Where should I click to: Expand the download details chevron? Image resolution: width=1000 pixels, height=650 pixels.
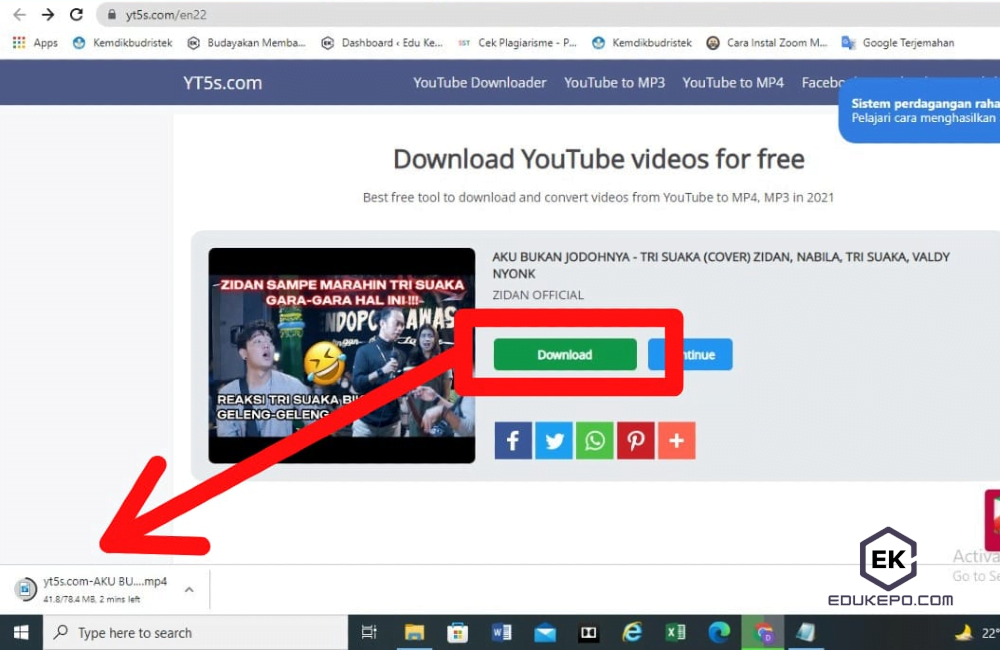[188, 589]
